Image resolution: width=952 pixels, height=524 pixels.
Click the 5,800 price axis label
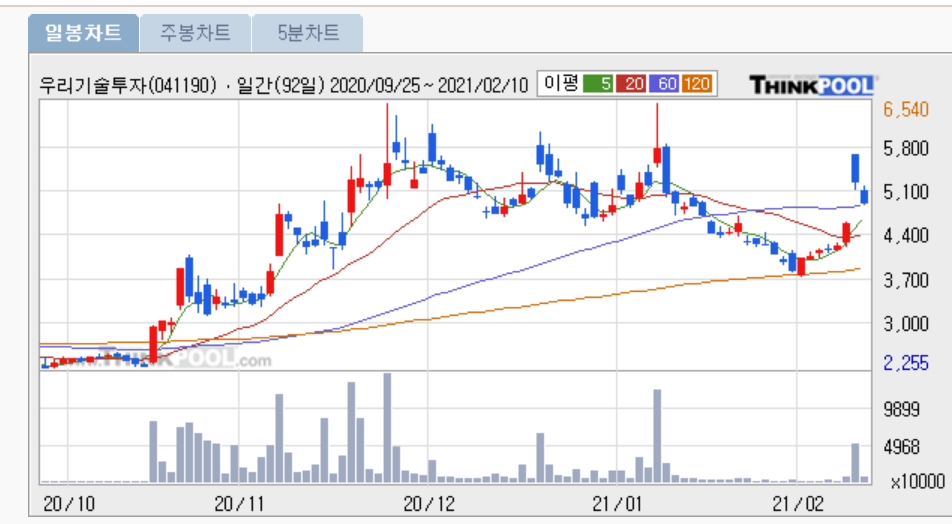click(906, 149)
